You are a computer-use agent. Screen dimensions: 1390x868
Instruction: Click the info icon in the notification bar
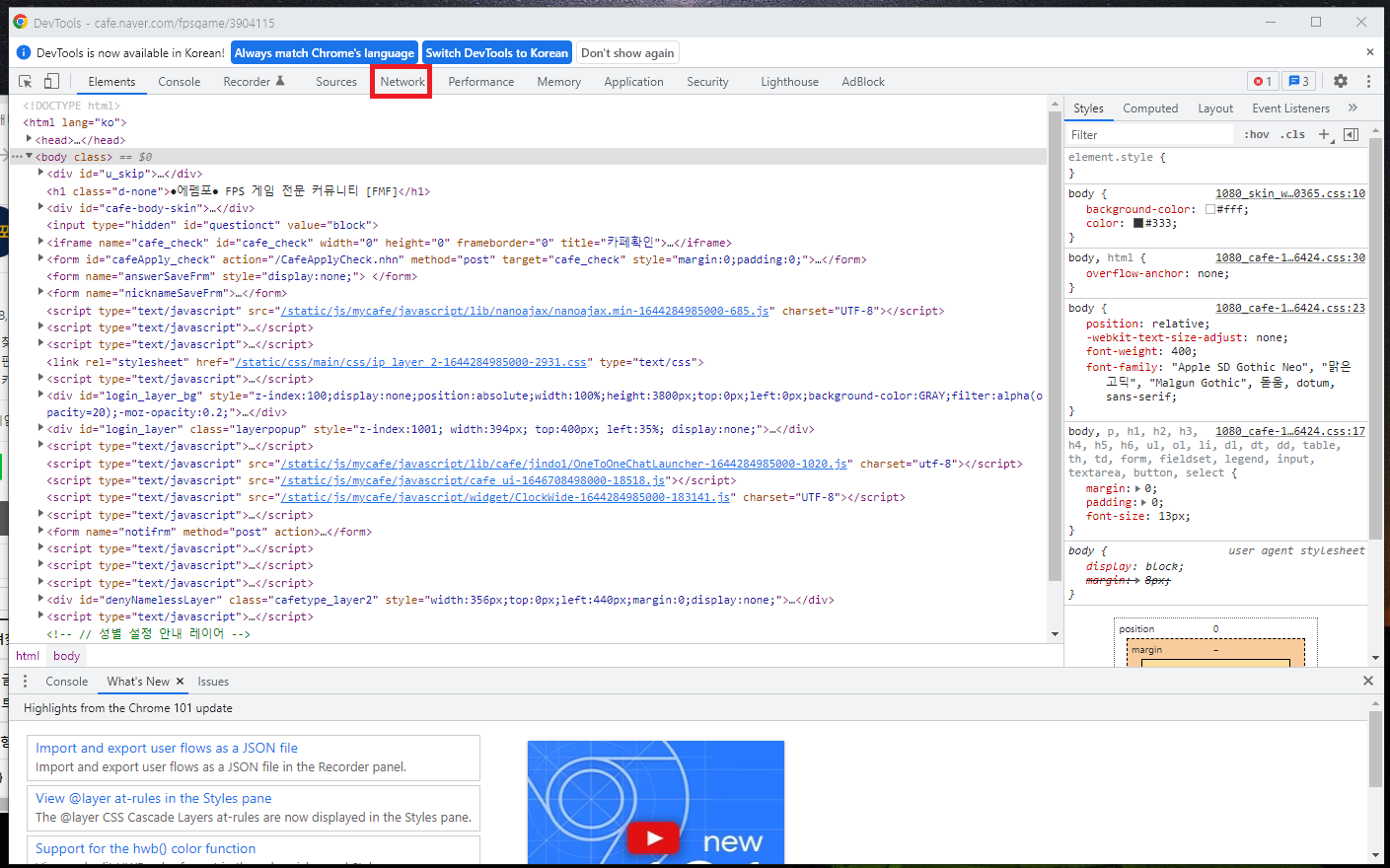tap(24, 52)
